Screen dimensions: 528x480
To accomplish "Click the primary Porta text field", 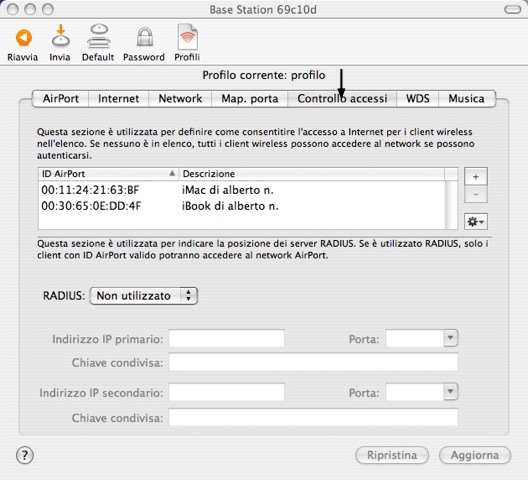I will 415,339.
